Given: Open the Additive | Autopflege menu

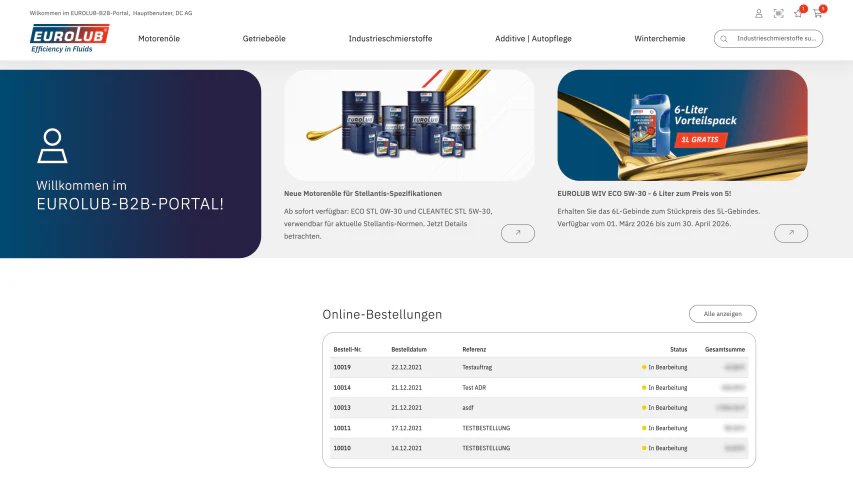Looking at the screenshot, I should [533, 39].
